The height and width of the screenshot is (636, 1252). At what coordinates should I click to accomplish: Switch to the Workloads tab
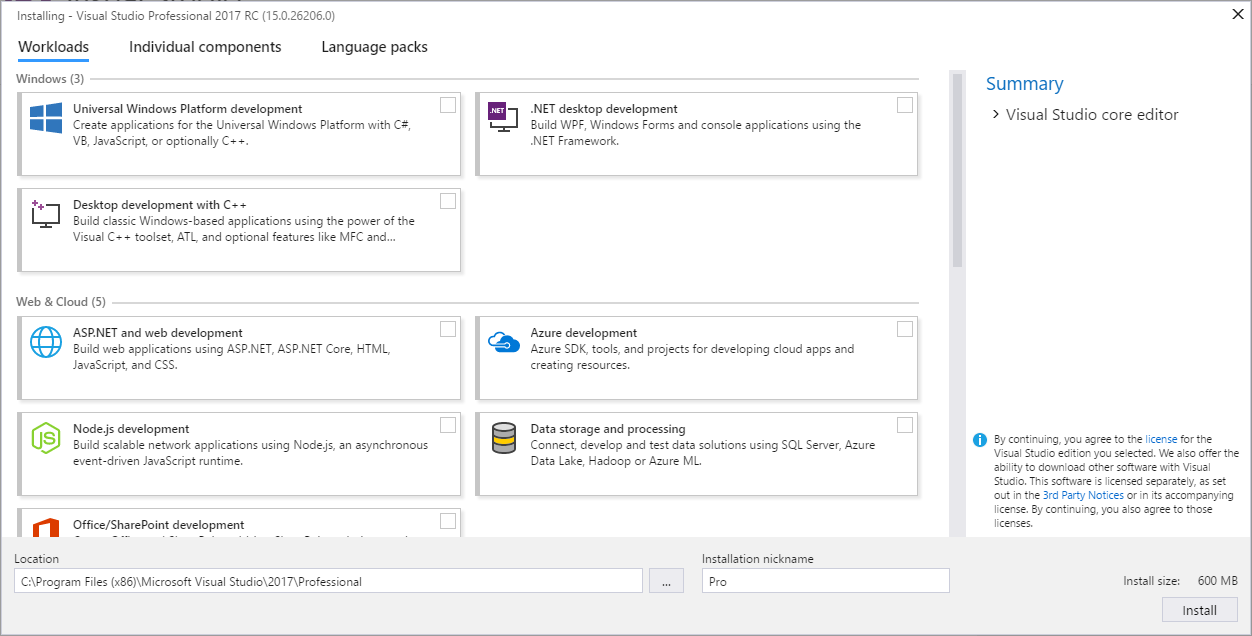point(54,47)
